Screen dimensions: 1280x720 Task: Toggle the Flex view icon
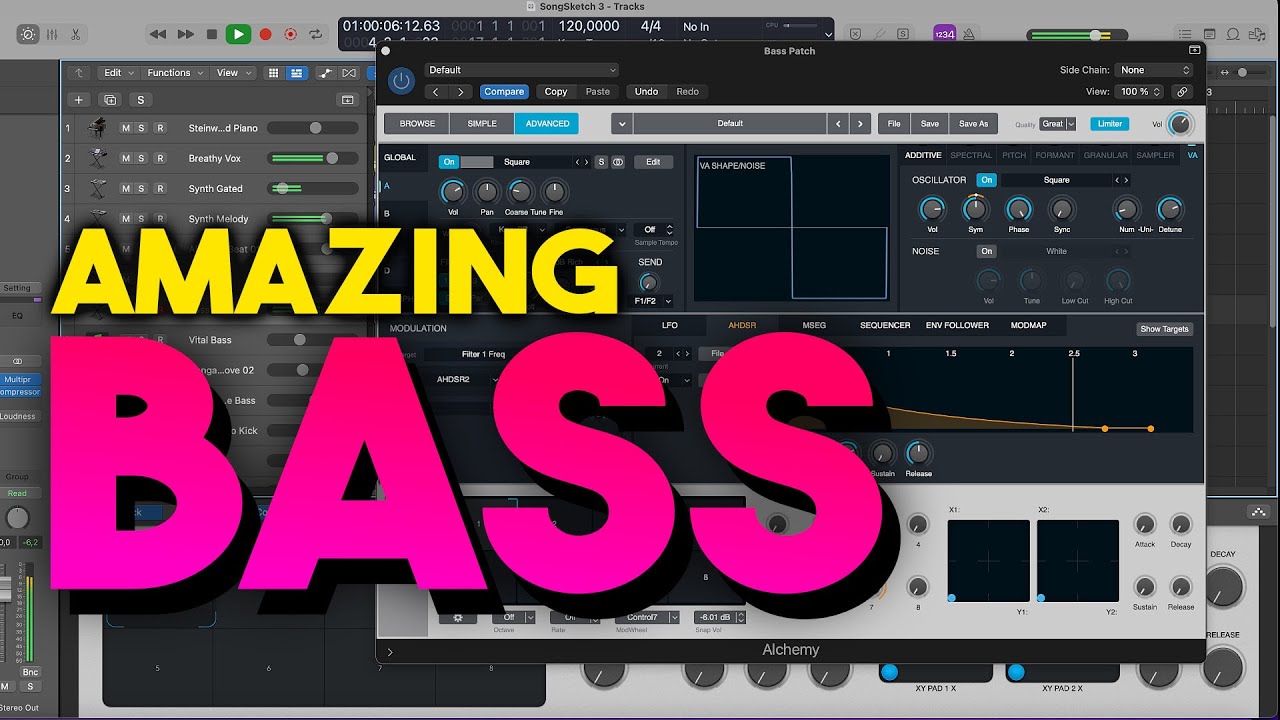pyautogui.click(x=349, y=73)
